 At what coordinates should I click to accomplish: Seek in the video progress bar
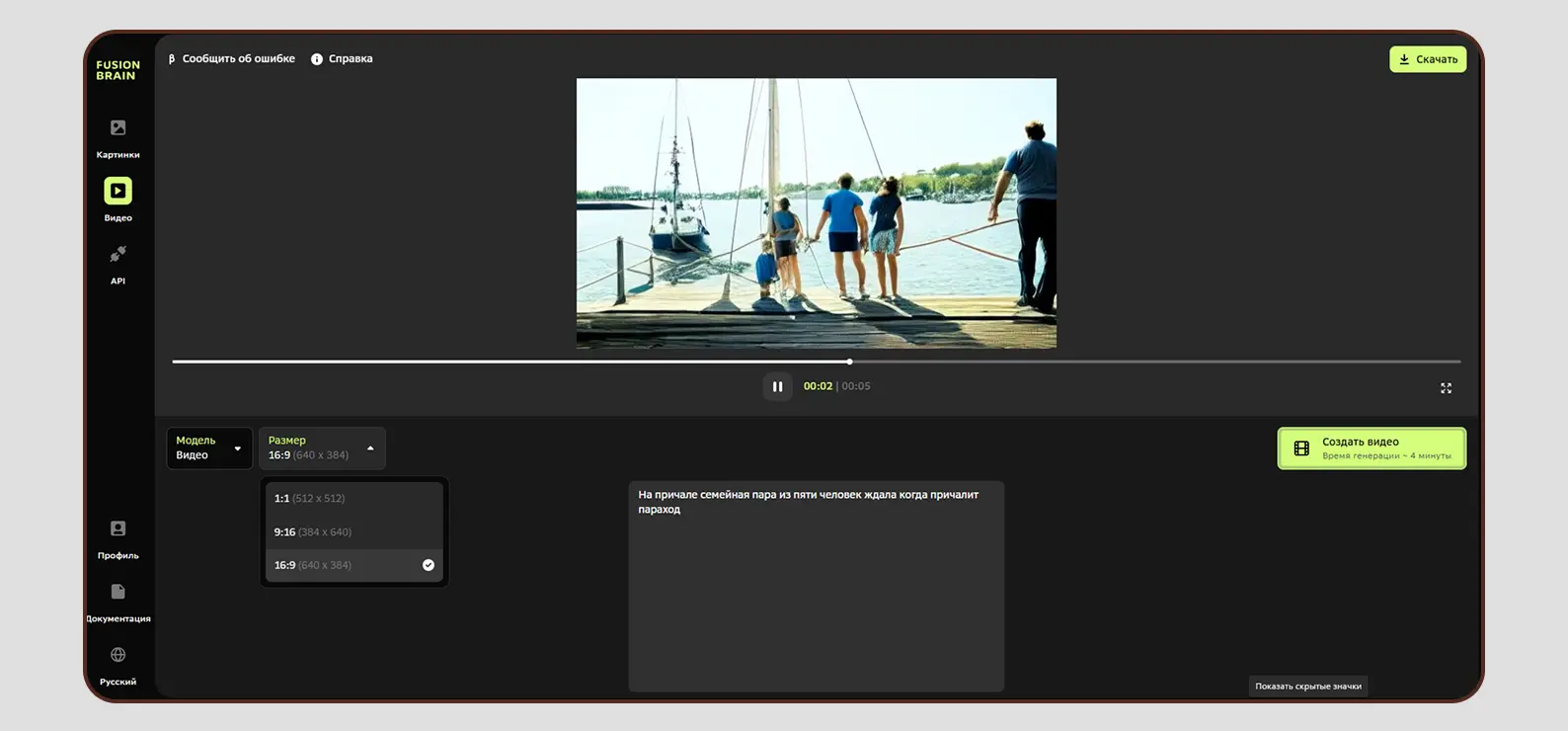816,362
